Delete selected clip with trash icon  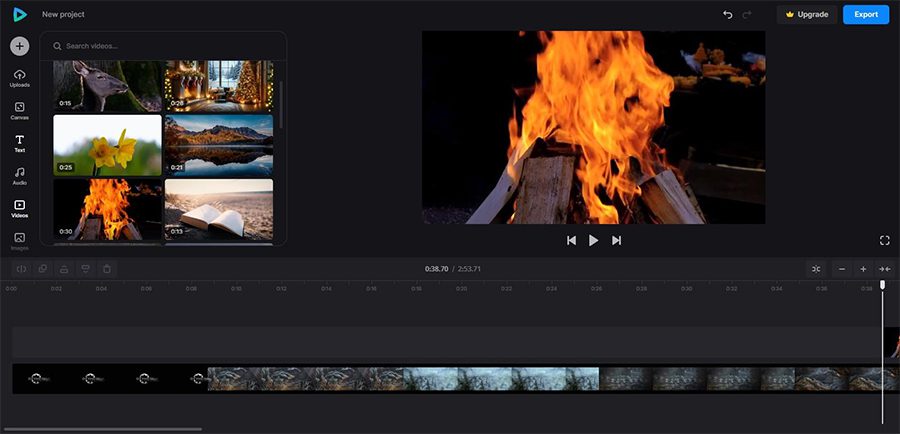107,269
